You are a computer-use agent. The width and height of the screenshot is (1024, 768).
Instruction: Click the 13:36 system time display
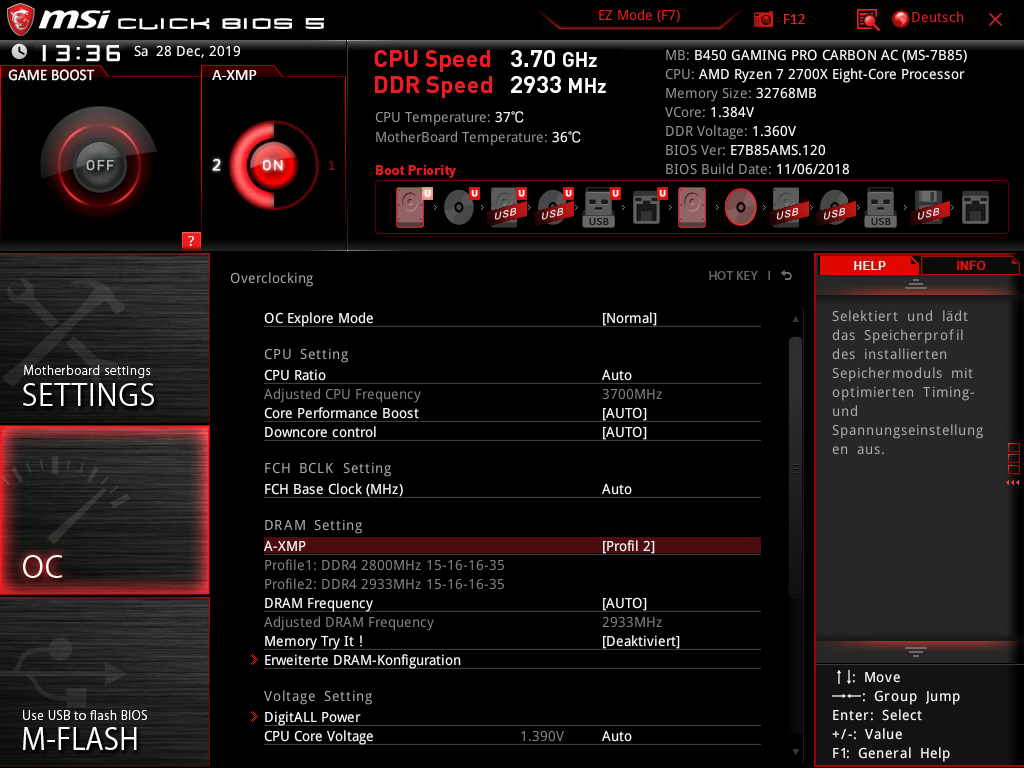click(80, 52)
